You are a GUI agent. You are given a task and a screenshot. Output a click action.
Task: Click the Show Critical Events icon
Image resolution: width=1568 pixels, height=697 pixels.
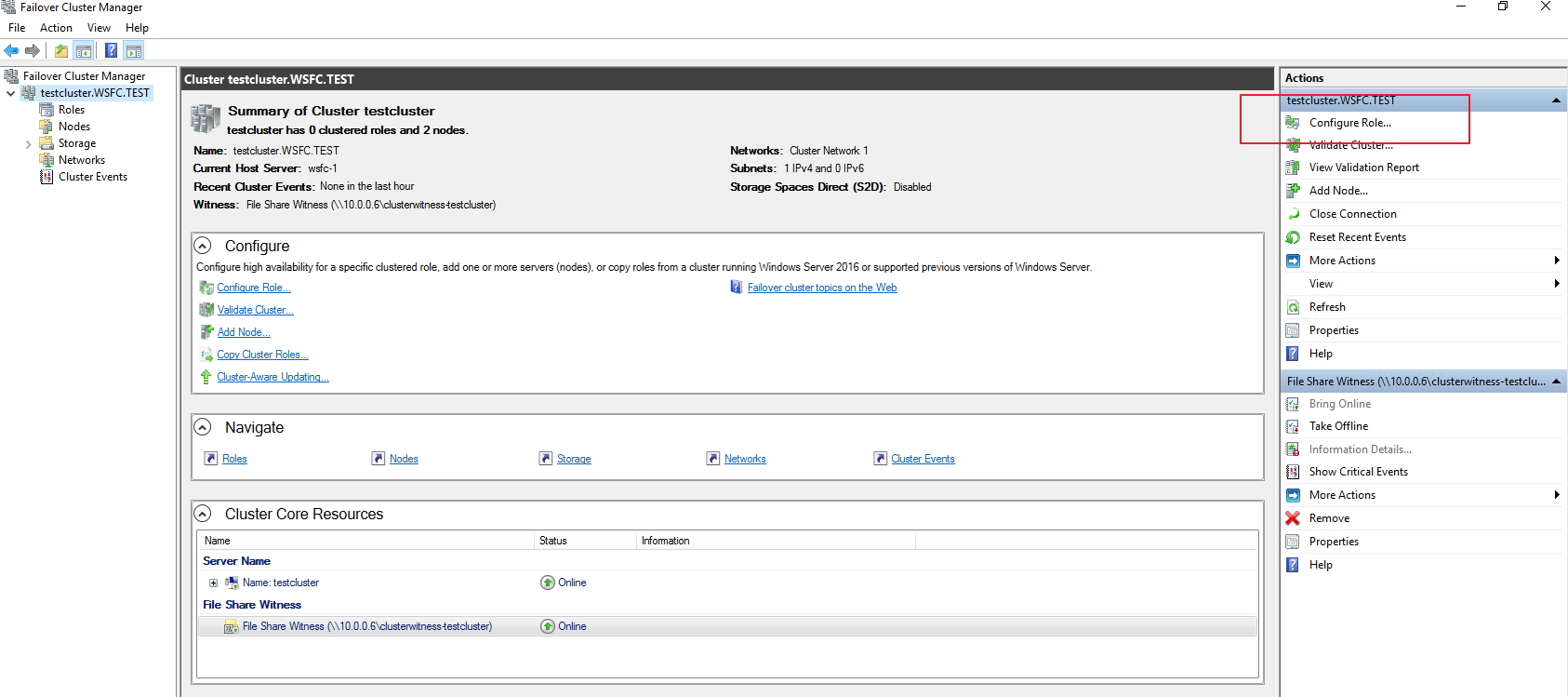click(x=1293, y=472)
